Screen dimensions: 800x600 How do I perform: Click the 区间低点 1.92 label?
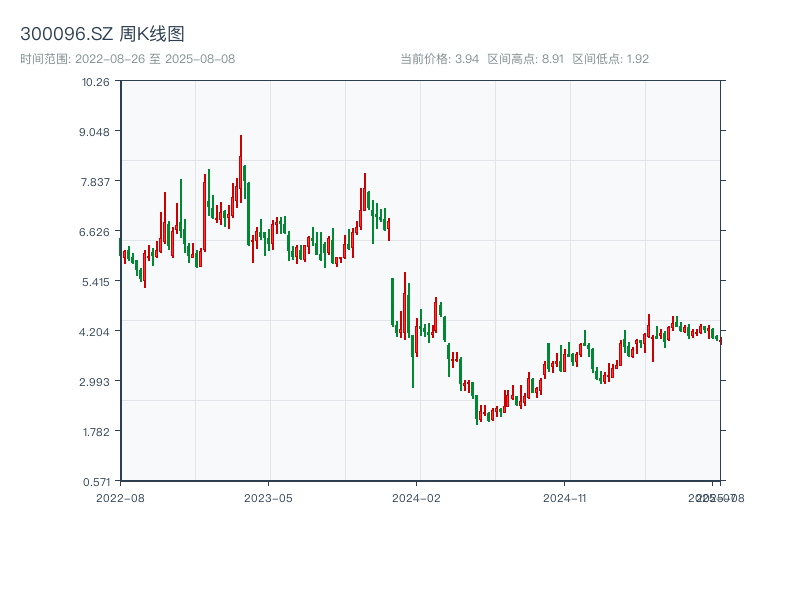coord(610,59)
